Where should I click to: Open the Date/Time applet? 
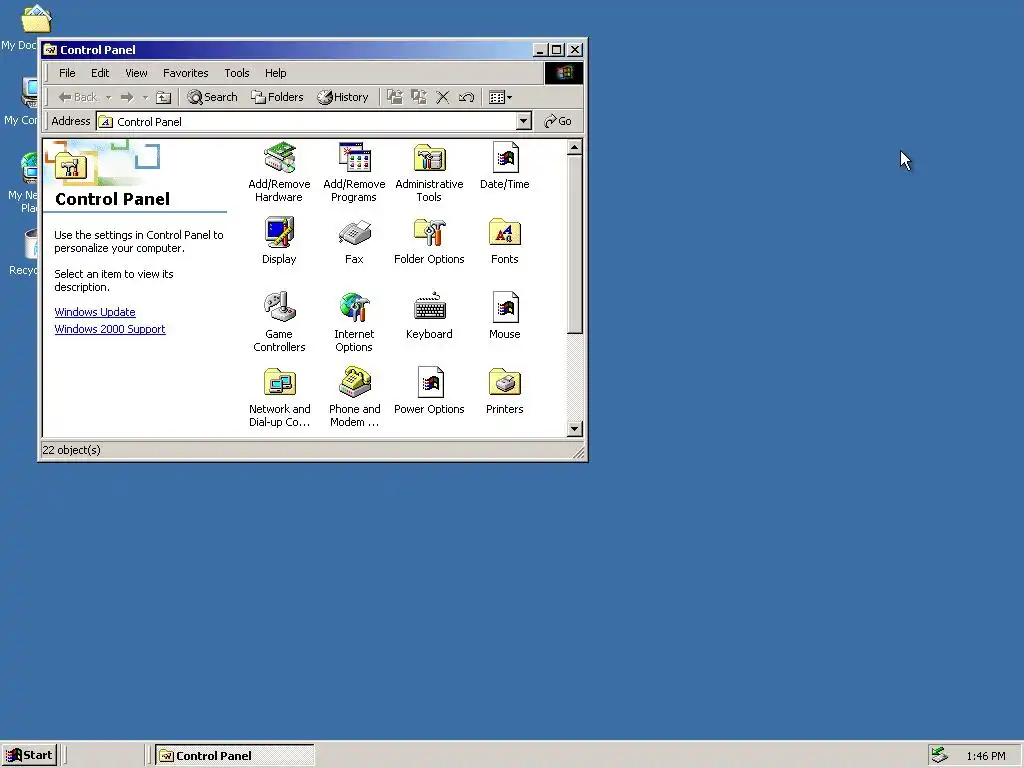coord(504,167)
